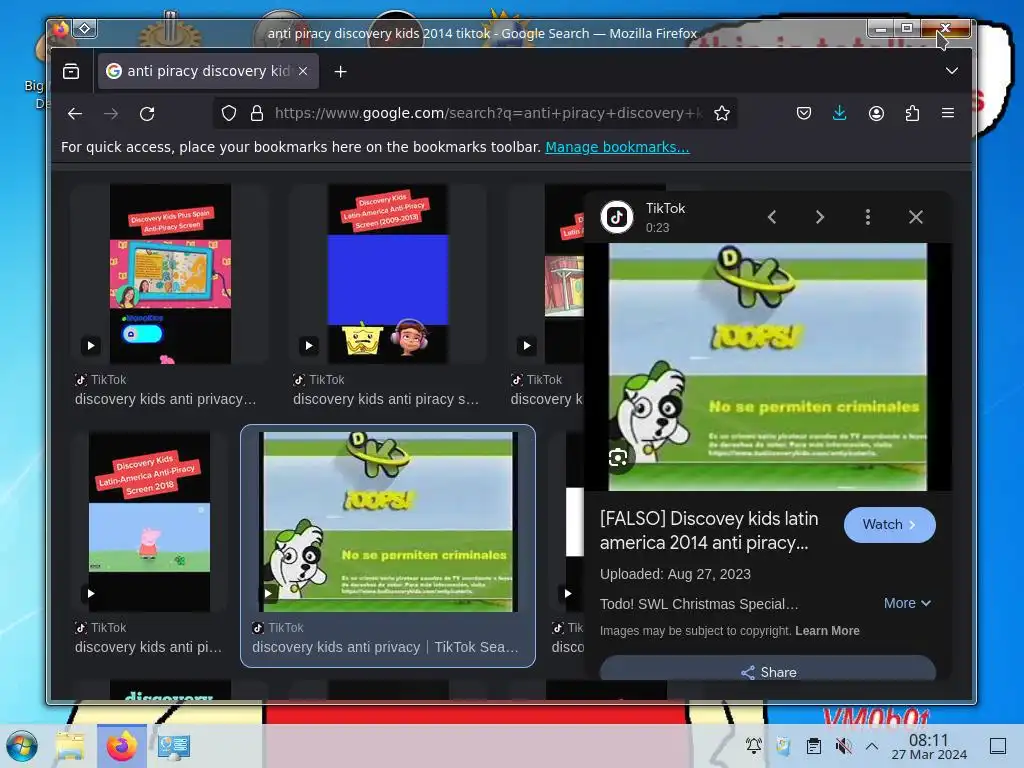Open the Learn More copyright link
The width and height of the screenshot is (1024, 768).
(x=827, y=631)
